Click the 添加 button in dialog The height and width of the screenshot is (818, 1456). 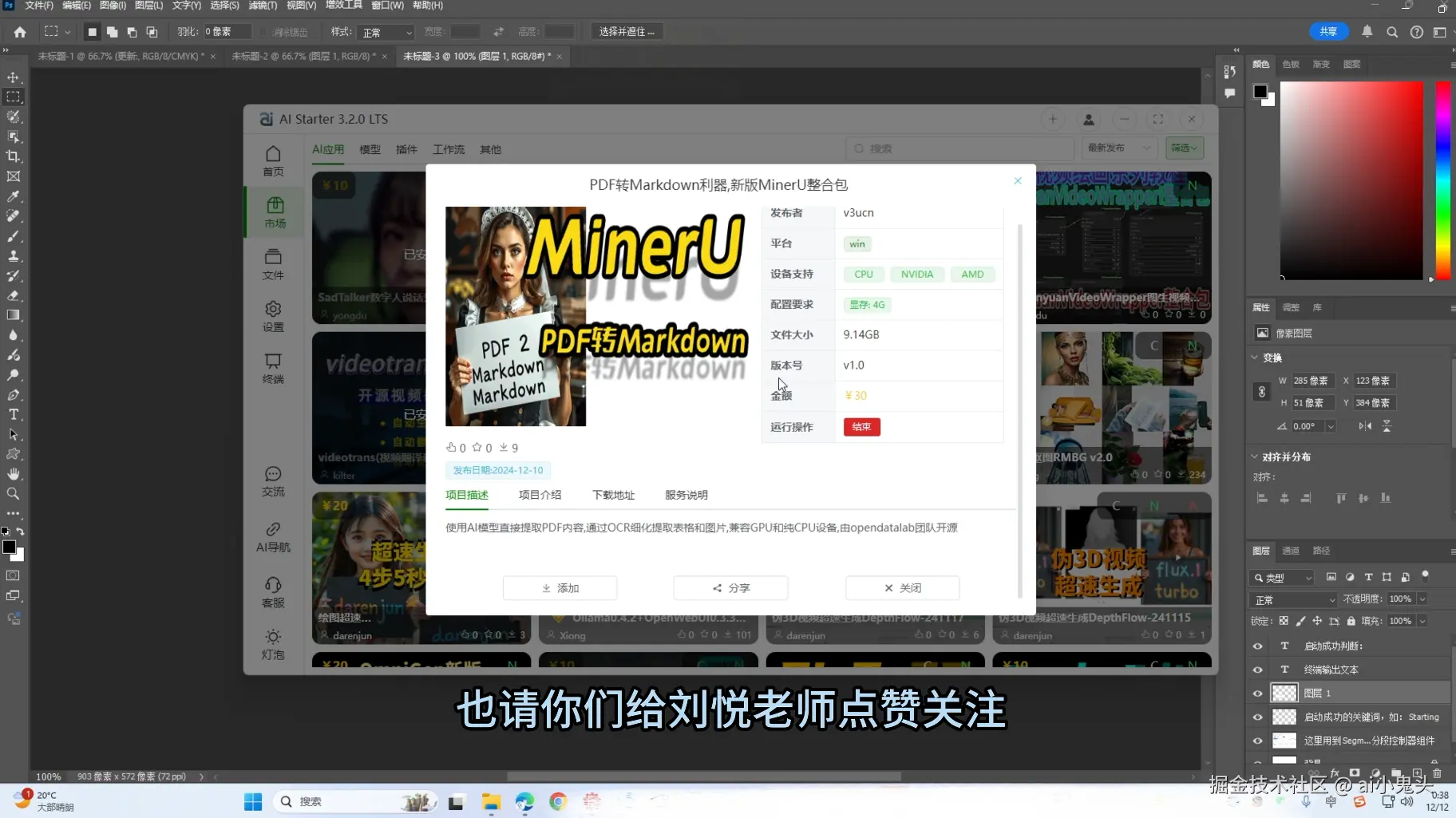pos(560,588)
